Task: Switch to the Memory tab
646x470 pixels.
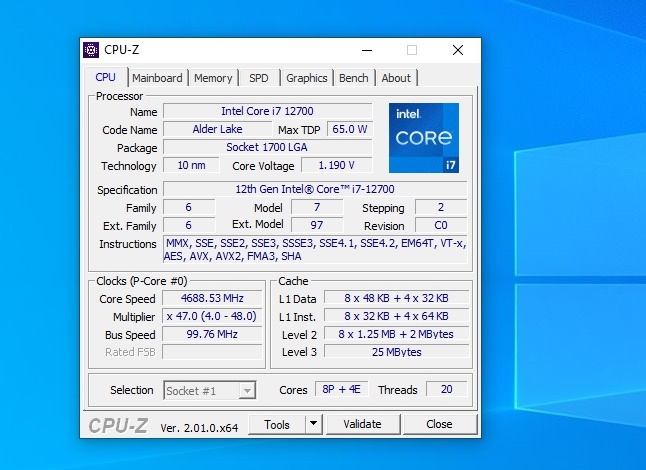Action: point(213,78)
